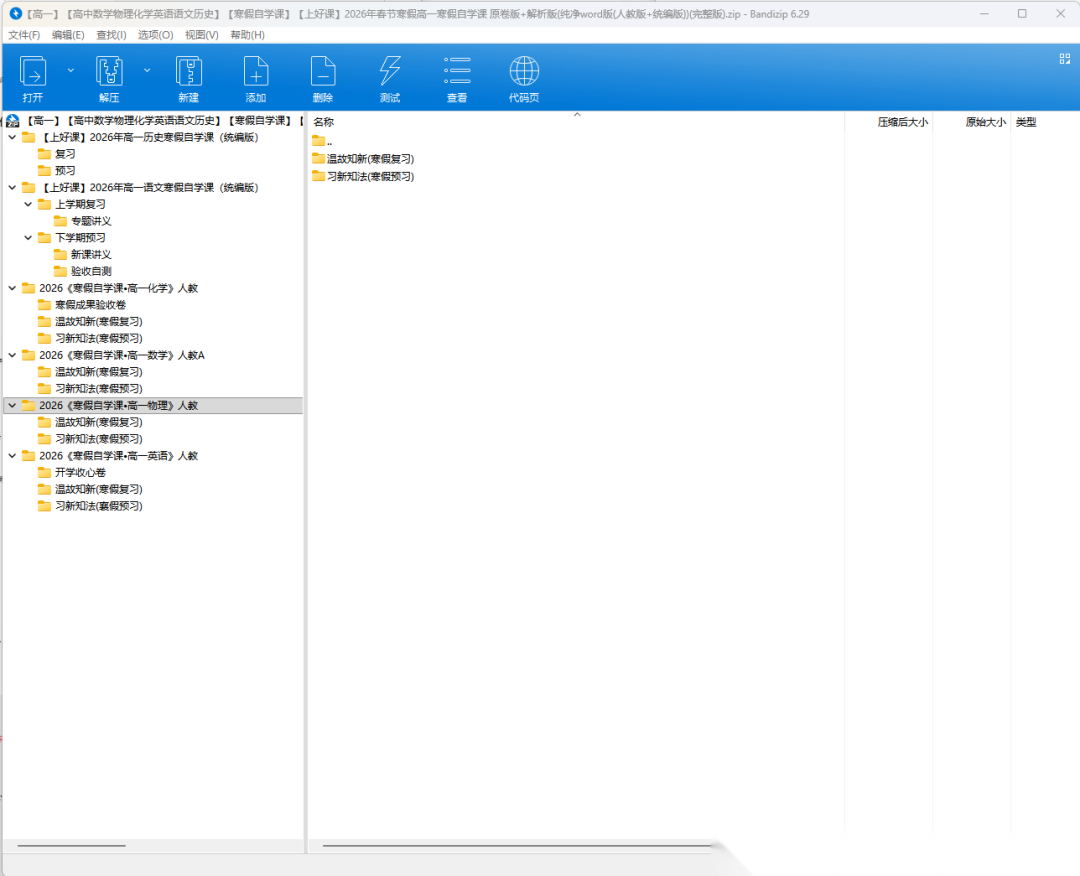Click the New archive (新建) icon
Screen dimensions: 1080x876
tap(188, 72)
